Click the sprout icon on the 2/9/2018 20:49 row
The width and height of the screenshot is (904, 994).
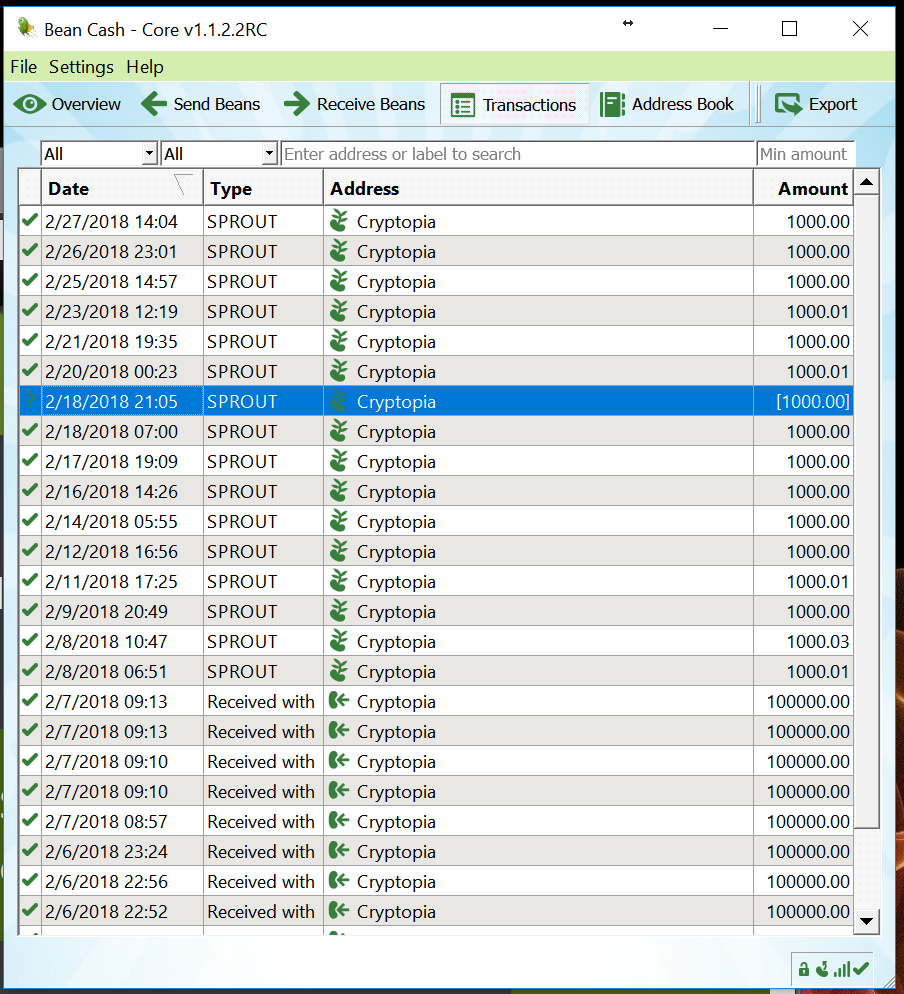339,610
